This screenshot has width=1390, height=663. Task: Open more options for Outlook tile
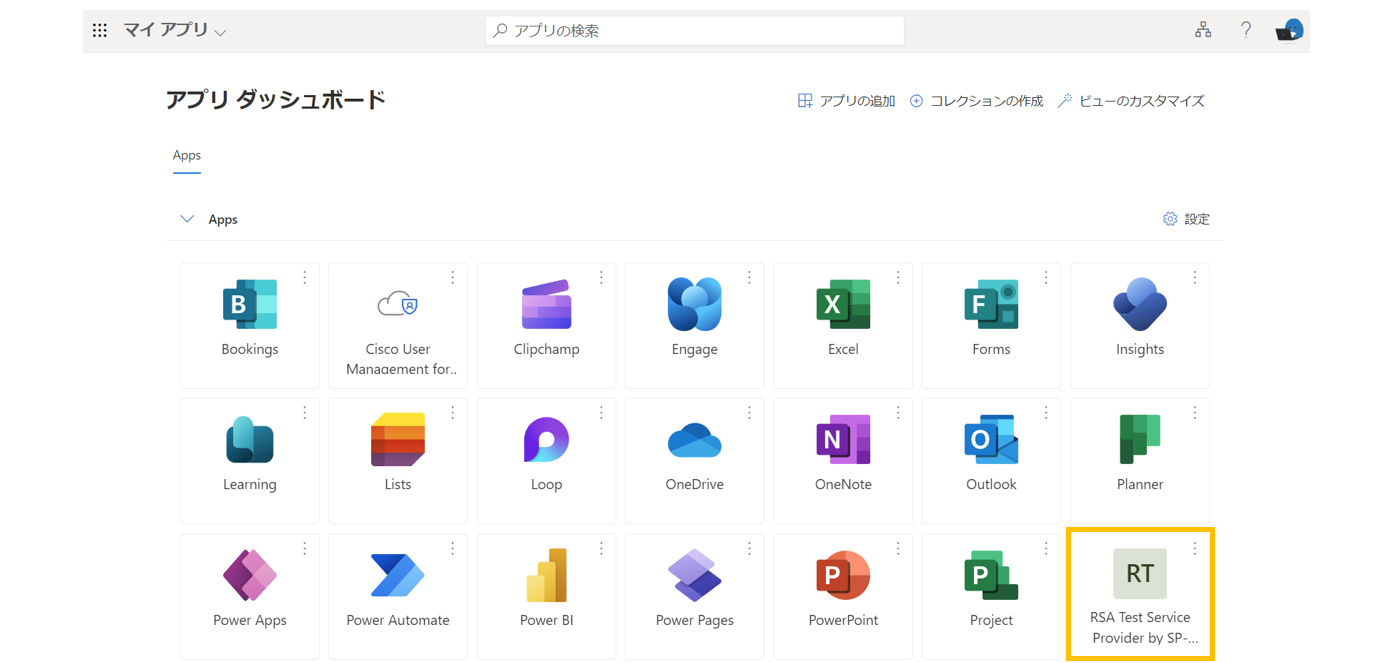coord(1047,413)
